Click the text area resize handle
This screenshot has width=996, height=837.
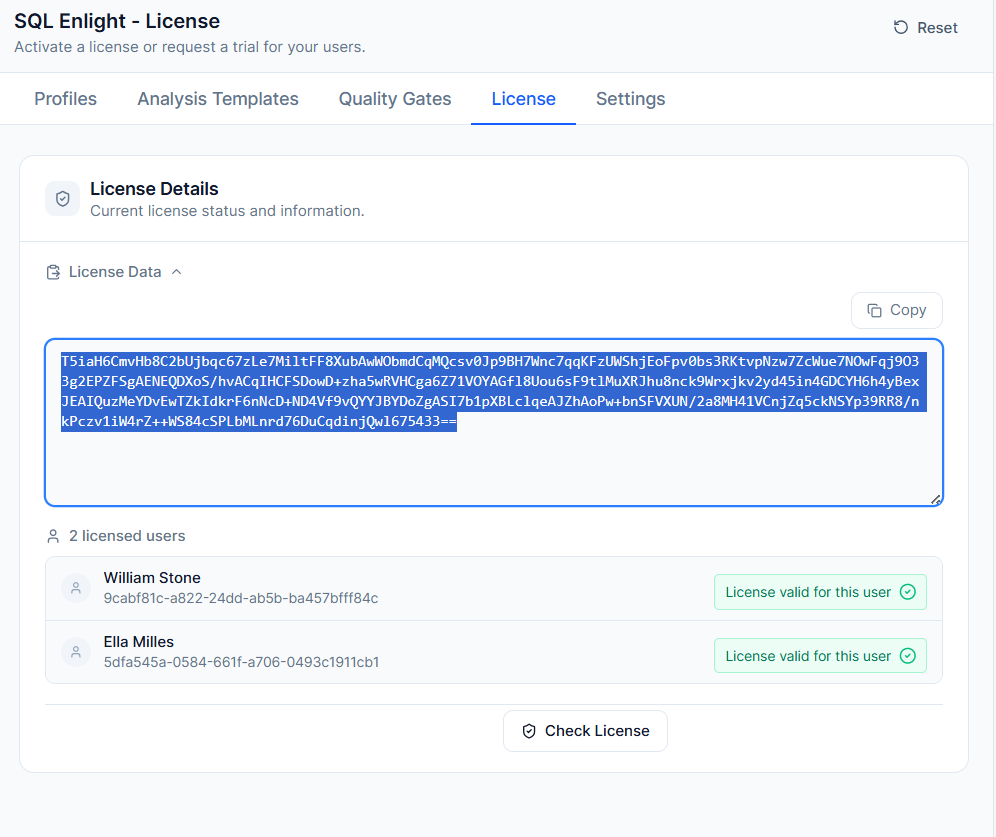935,499
